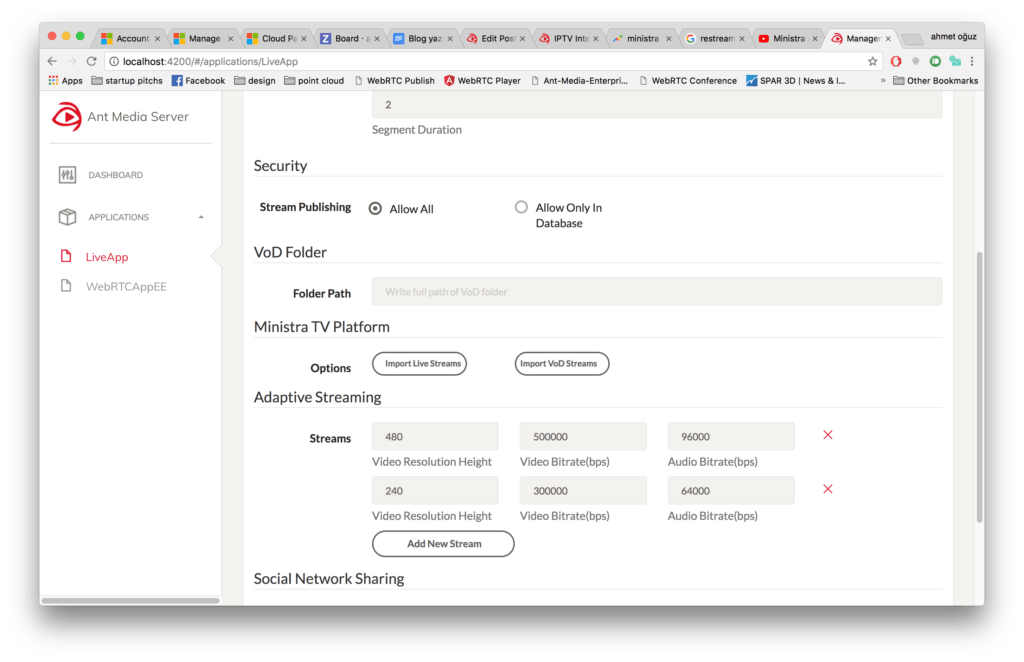Screen dimensions: 1024x662
Task: Open the SPAR 3D News bookmark
Action: click(795, 80)
